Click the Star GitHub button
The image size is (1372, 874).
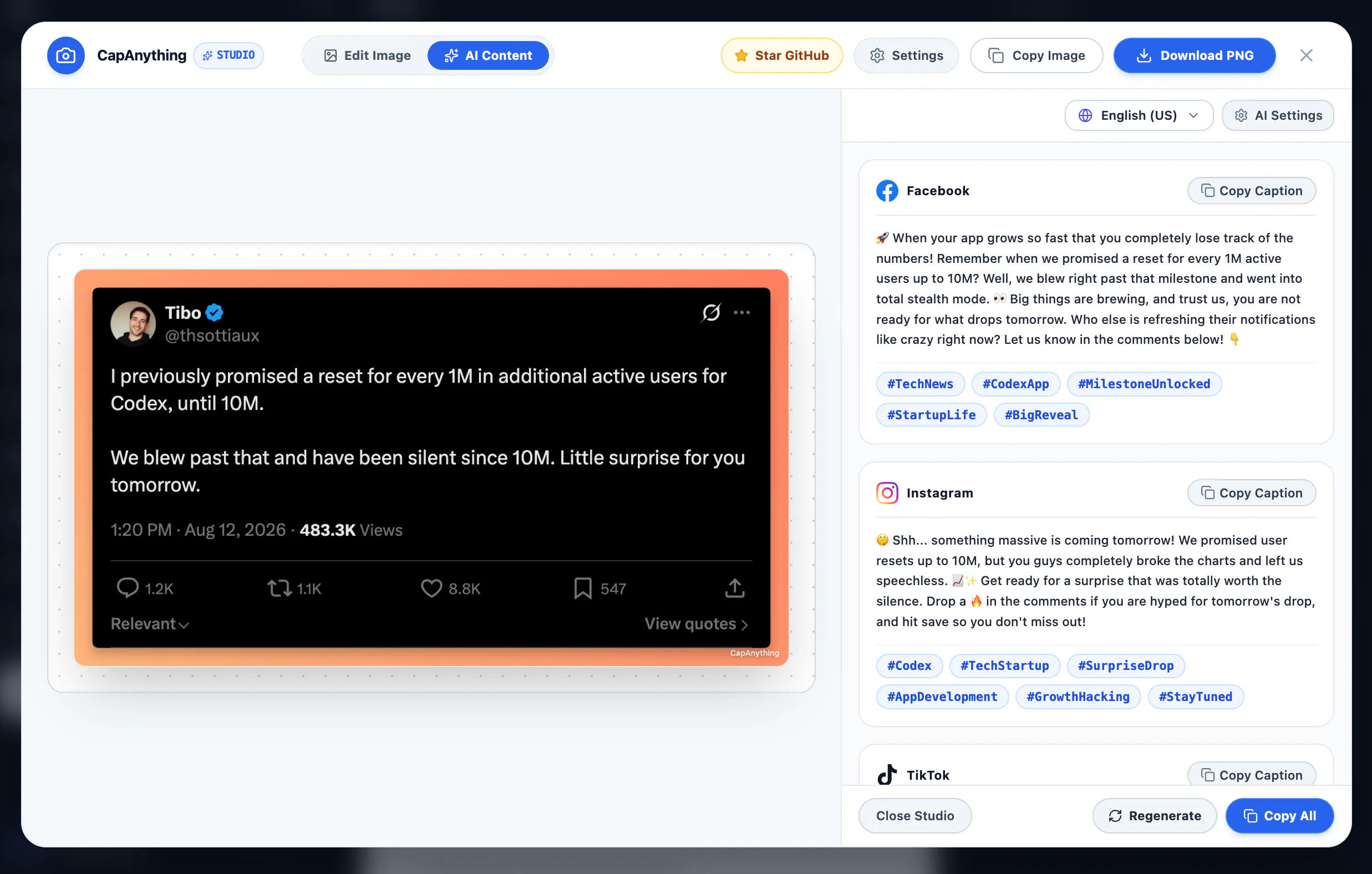pyautogui.click(x=781, y=55)
